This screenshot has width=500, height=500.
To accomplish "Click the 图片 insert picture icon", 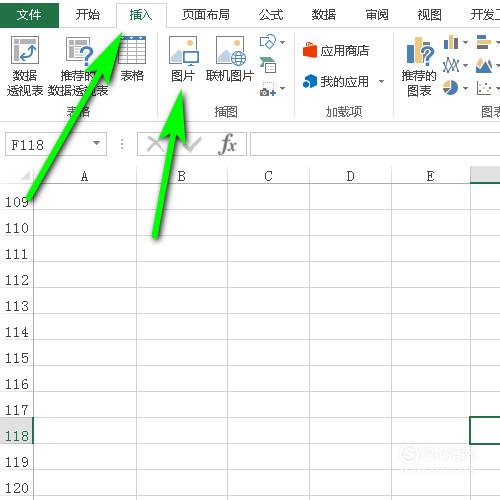I will 183,50.
